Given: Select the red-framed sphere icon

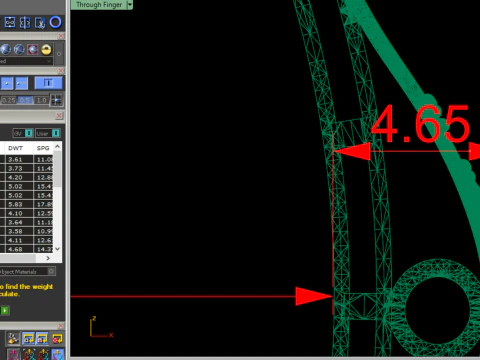Looking at the screenshot, I should click(33, 49).
